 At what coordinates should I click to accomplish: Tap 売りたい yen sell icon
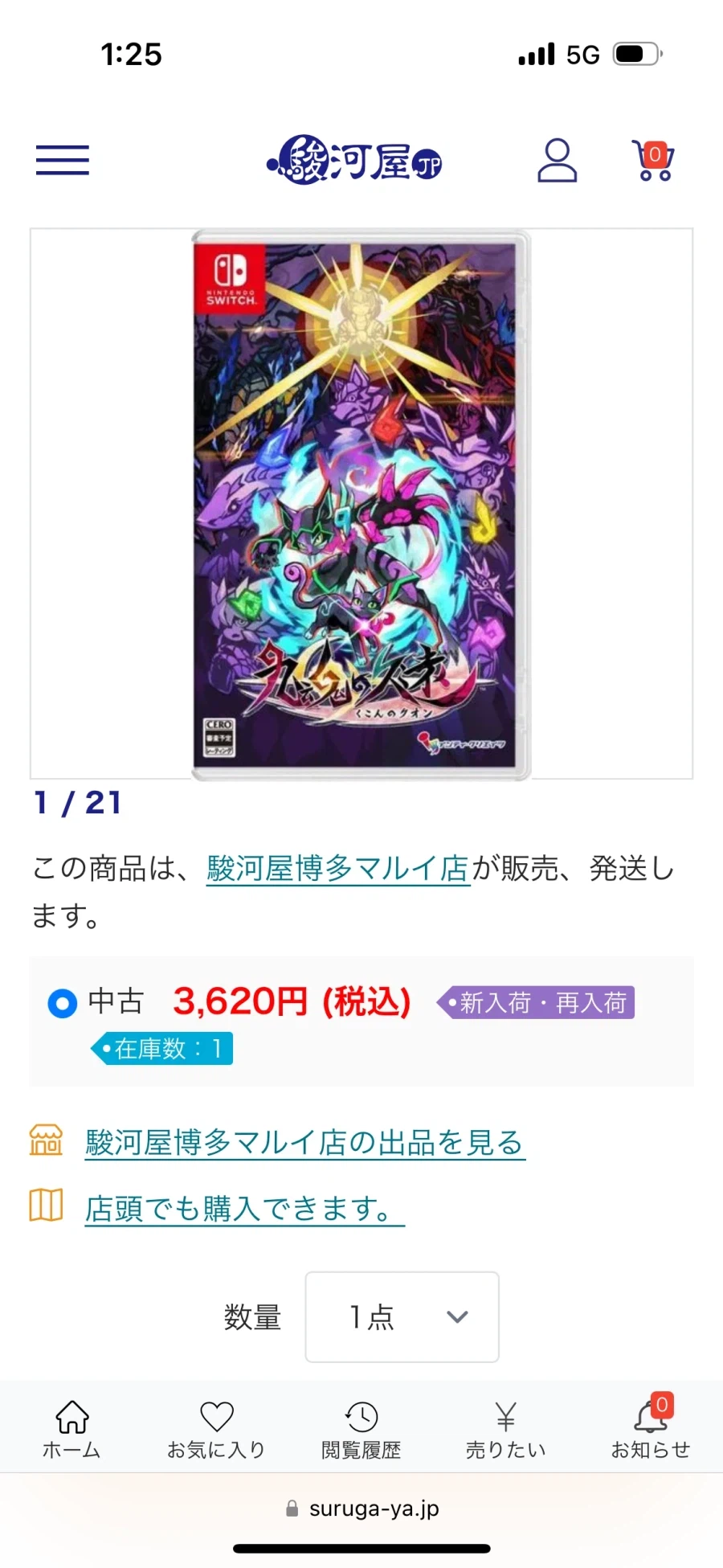click(x=505, y=1430)
